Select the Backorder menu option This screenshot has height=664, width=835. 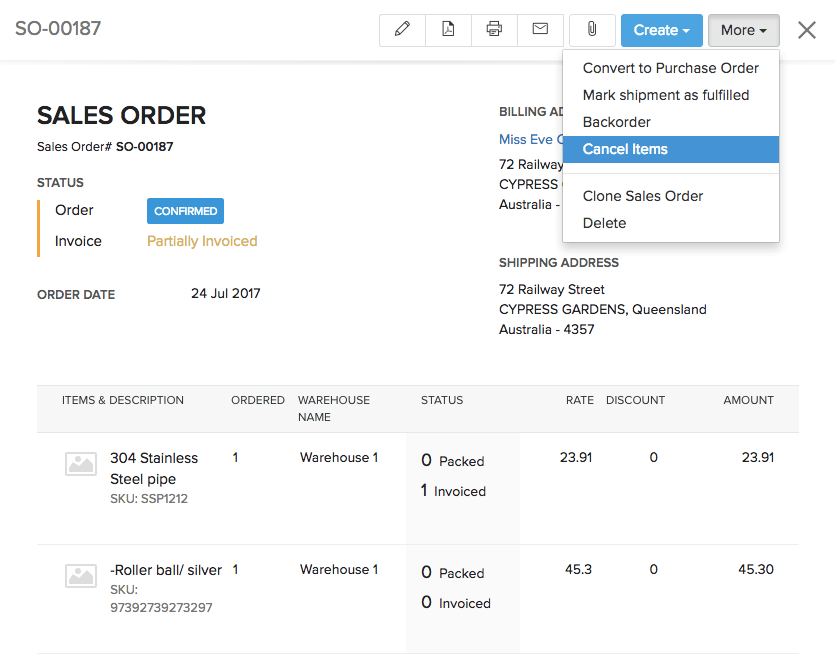[616, 122]
